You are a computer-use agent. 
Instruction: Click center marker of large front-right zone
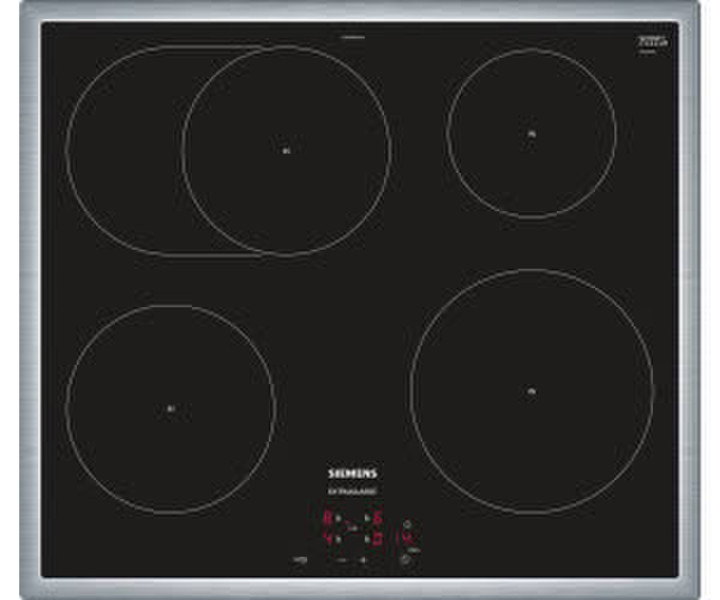tap(531, 391)
